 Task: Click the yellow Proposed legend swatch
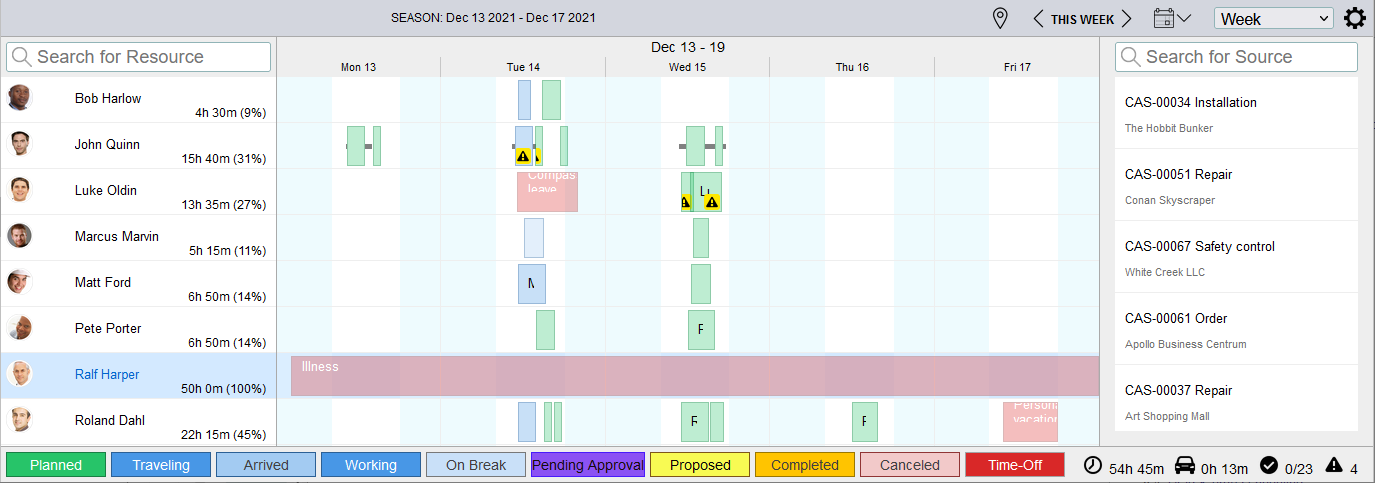click(x=700, y=465)
